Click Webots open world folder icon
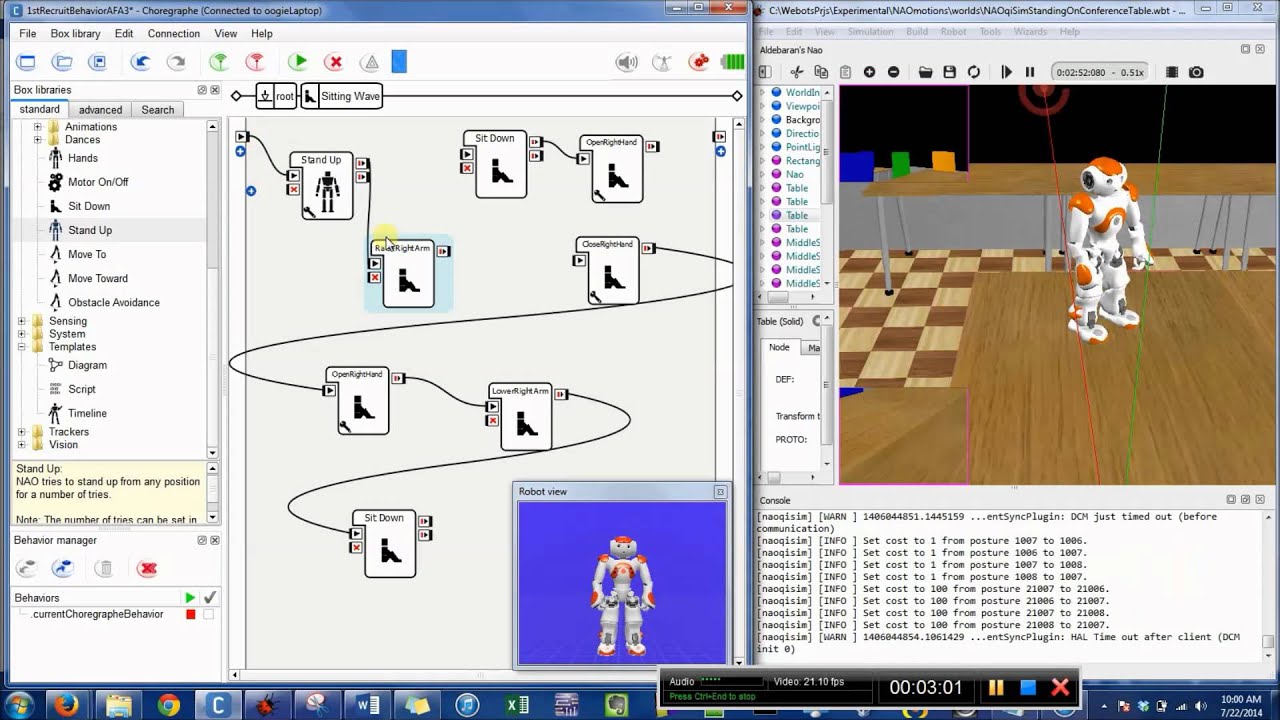The width and height of the screenshot is (1280, 720). pos(926,72)
